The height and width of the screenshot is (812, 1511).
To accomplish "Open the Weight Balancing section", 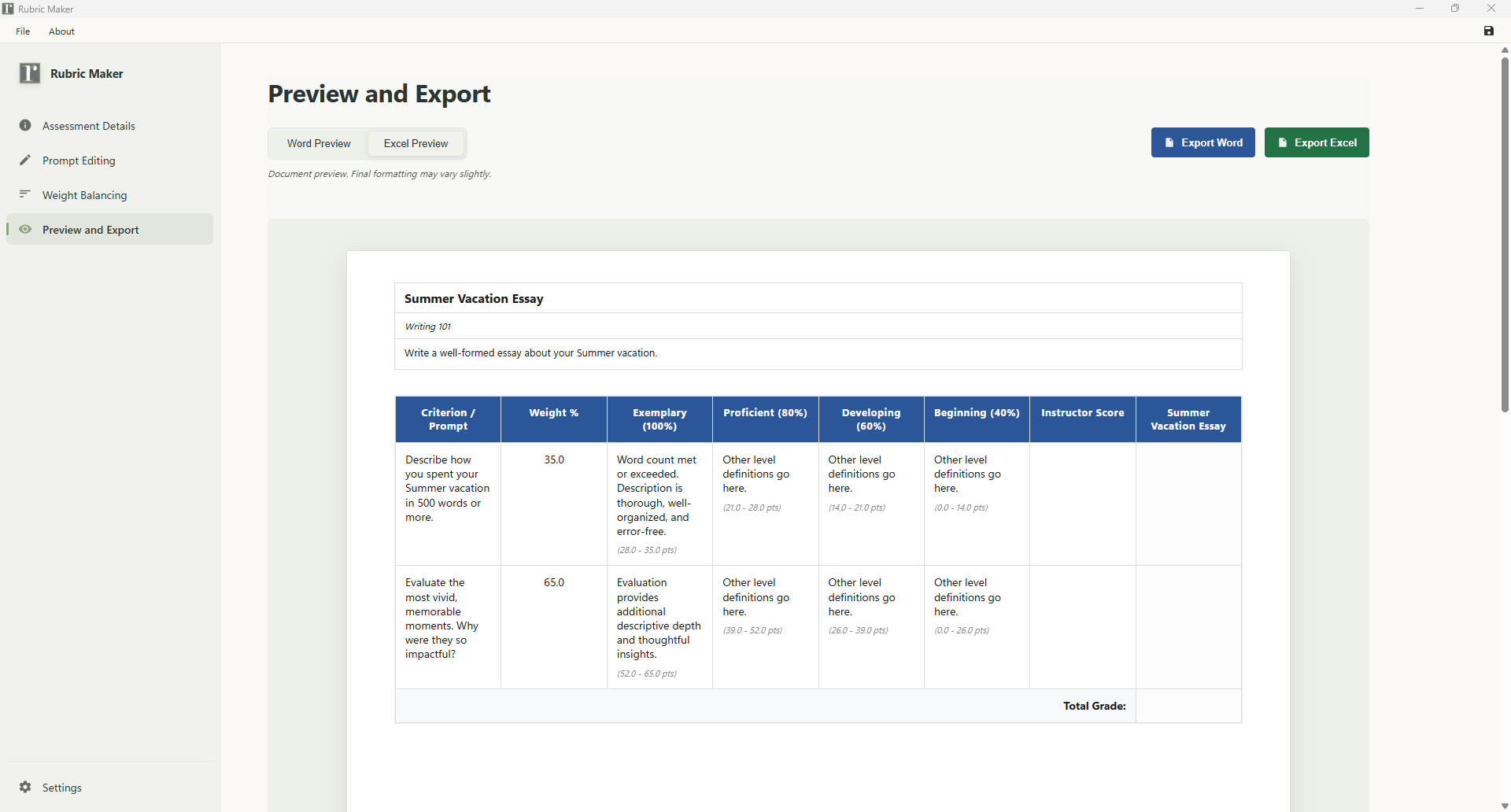I will pyautogui.click(x=109, y=195).
